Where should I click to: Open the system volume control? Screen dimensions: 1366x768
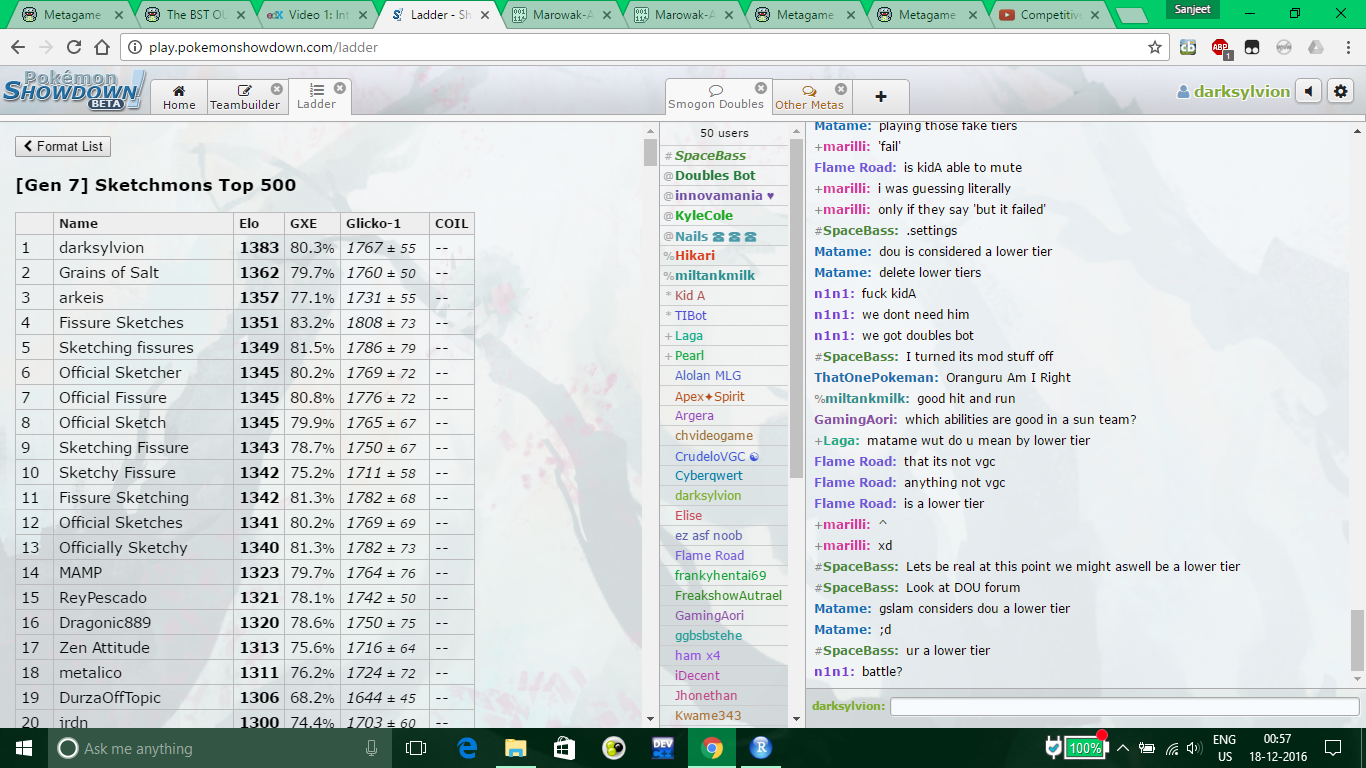[x=1195, y=748]
